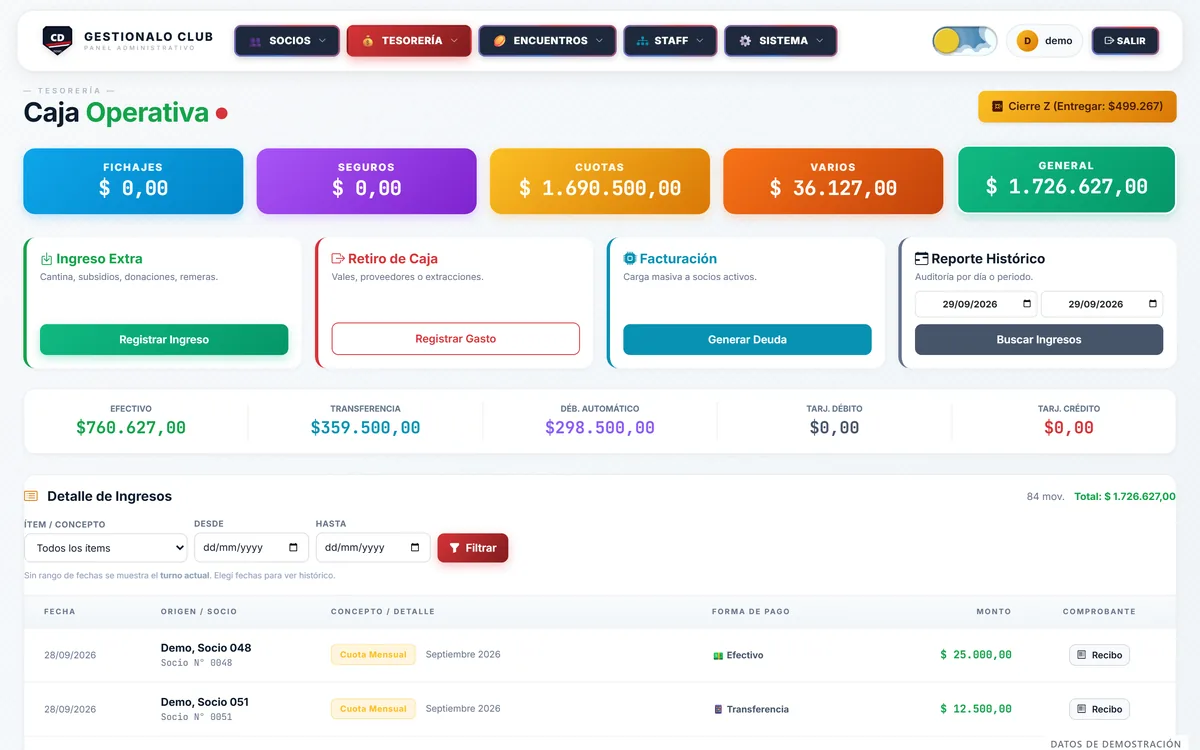Click Déb. Automático total $298.500,00
Image resolution: width=1200 pixels, height=750 pixels.
pos(600,428)
